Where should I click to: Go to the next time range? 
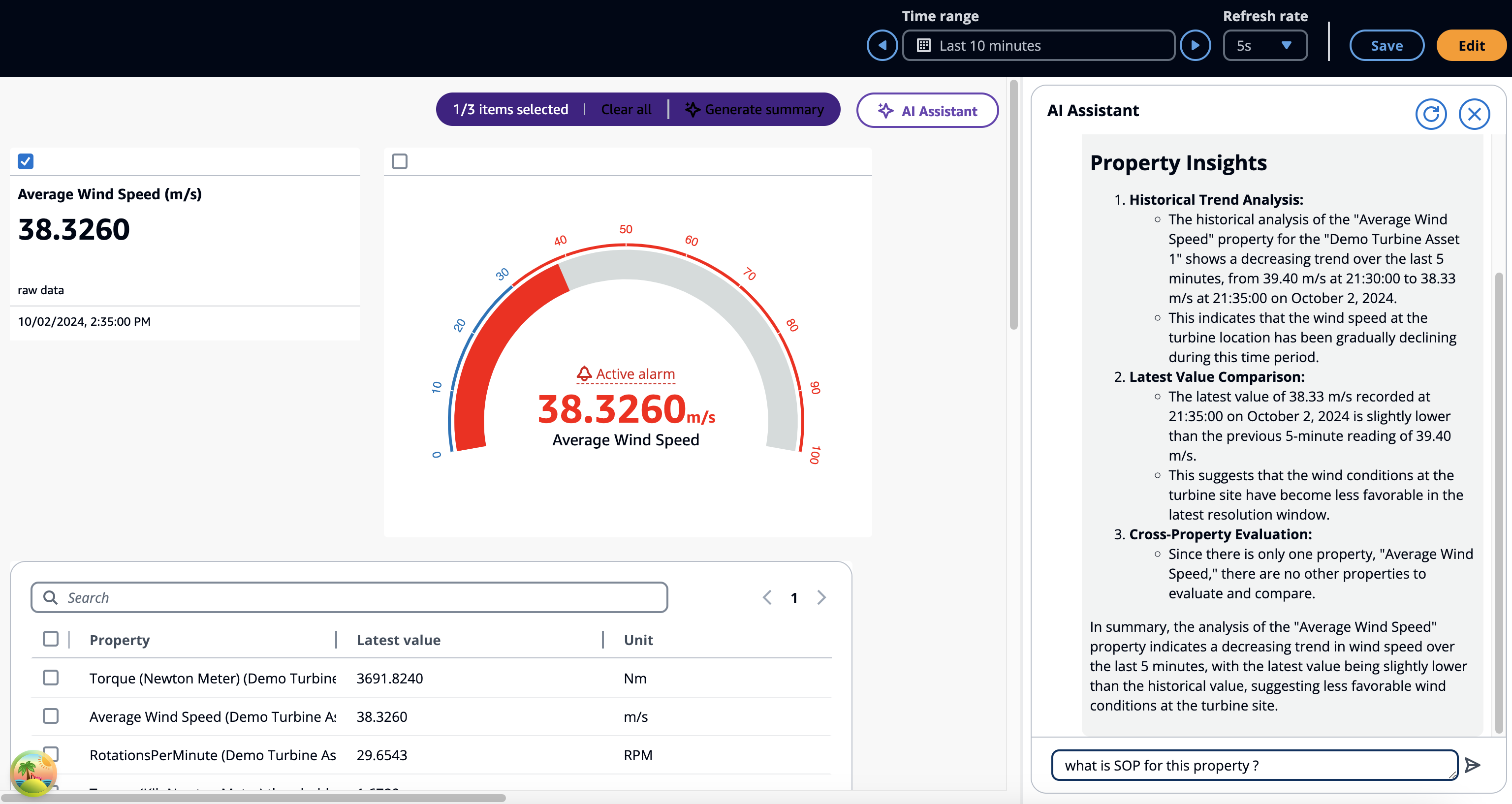[x=1195, y=46]
